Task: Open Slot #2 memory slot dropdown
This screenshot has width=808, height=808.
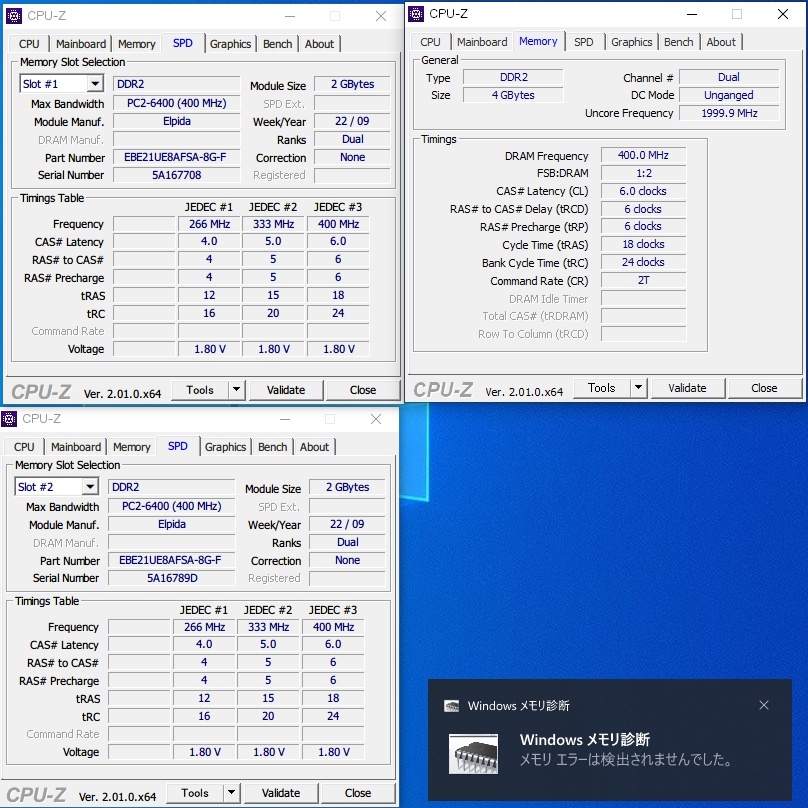Action: tap(90, 486)
